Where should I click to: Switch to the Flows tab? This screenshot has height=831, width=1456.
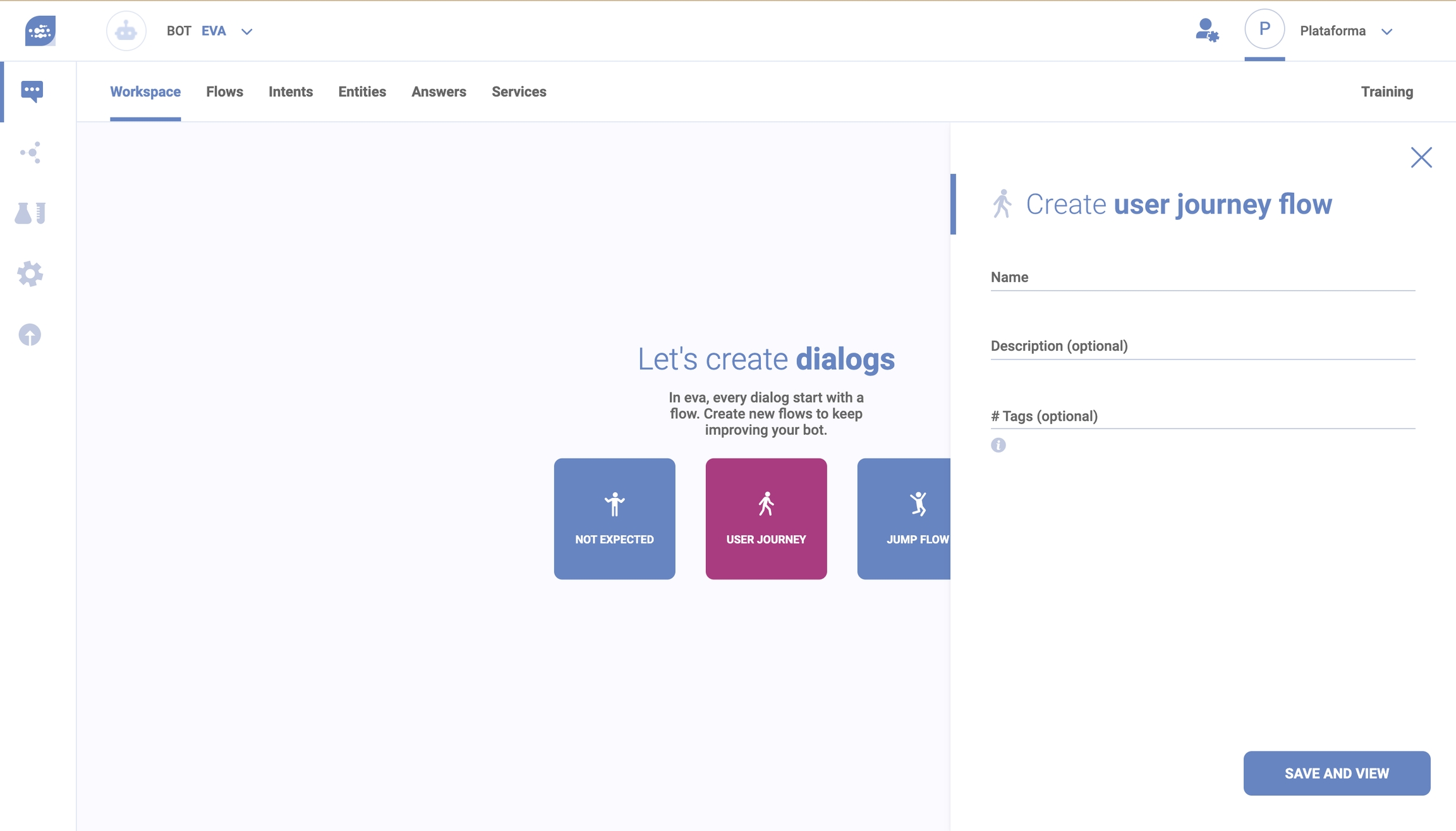tap(224, 92)
